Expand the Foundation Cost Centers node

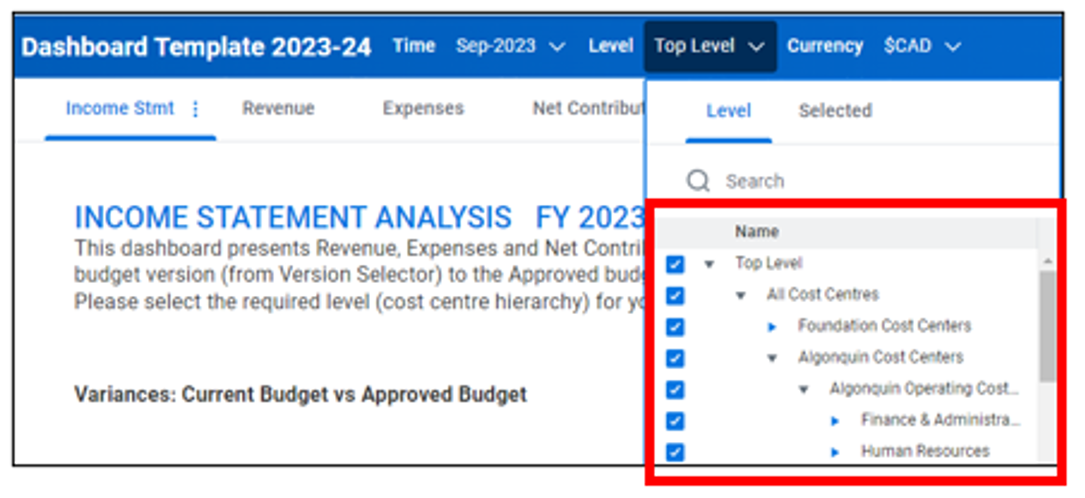coord(772,327)
